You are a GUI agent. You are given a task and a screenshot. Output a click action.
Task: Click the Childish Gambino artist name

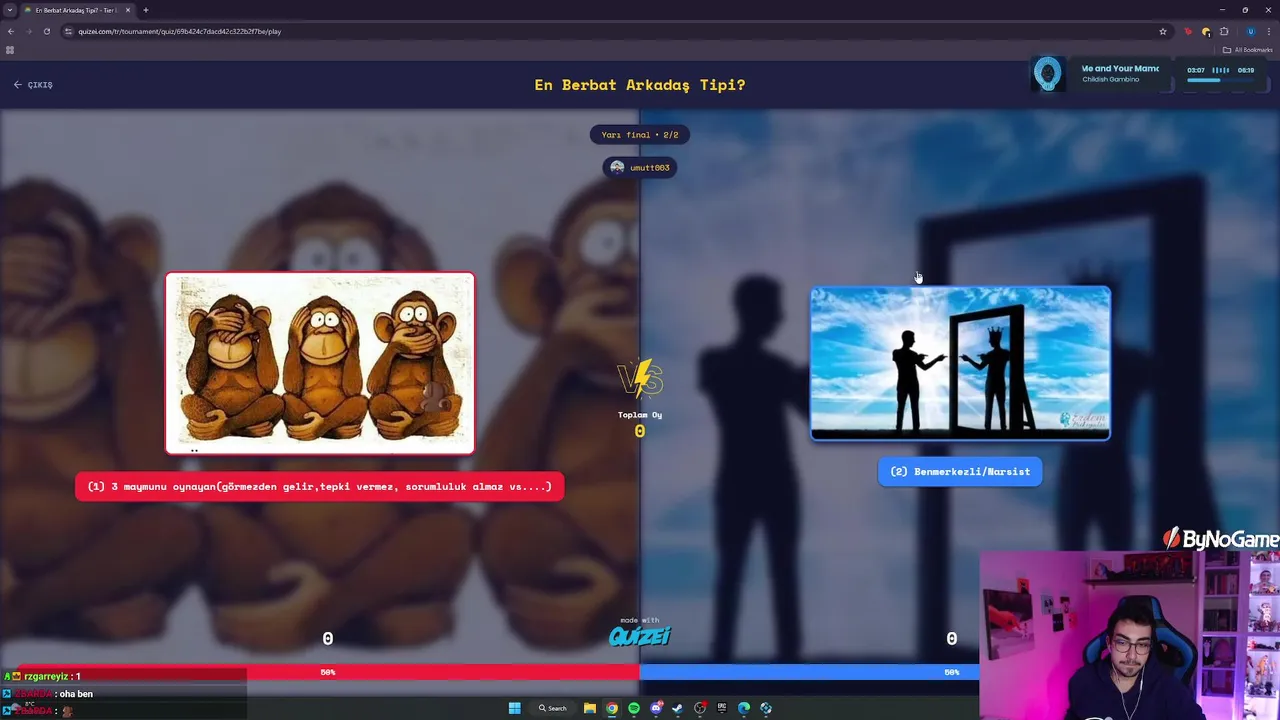coord(1110,80)
